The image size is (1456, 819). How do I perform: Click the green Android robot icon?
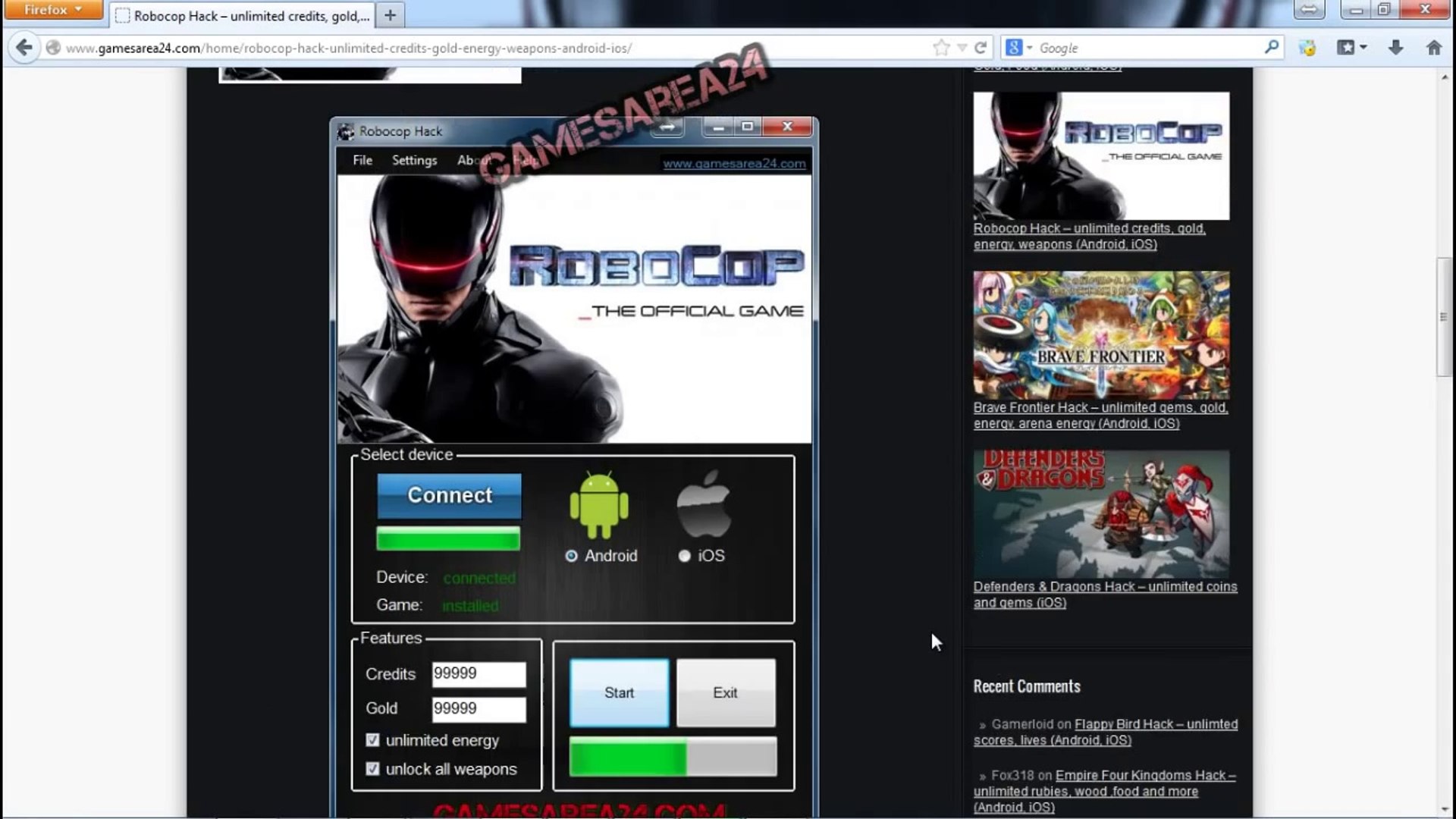click(599, 506)
